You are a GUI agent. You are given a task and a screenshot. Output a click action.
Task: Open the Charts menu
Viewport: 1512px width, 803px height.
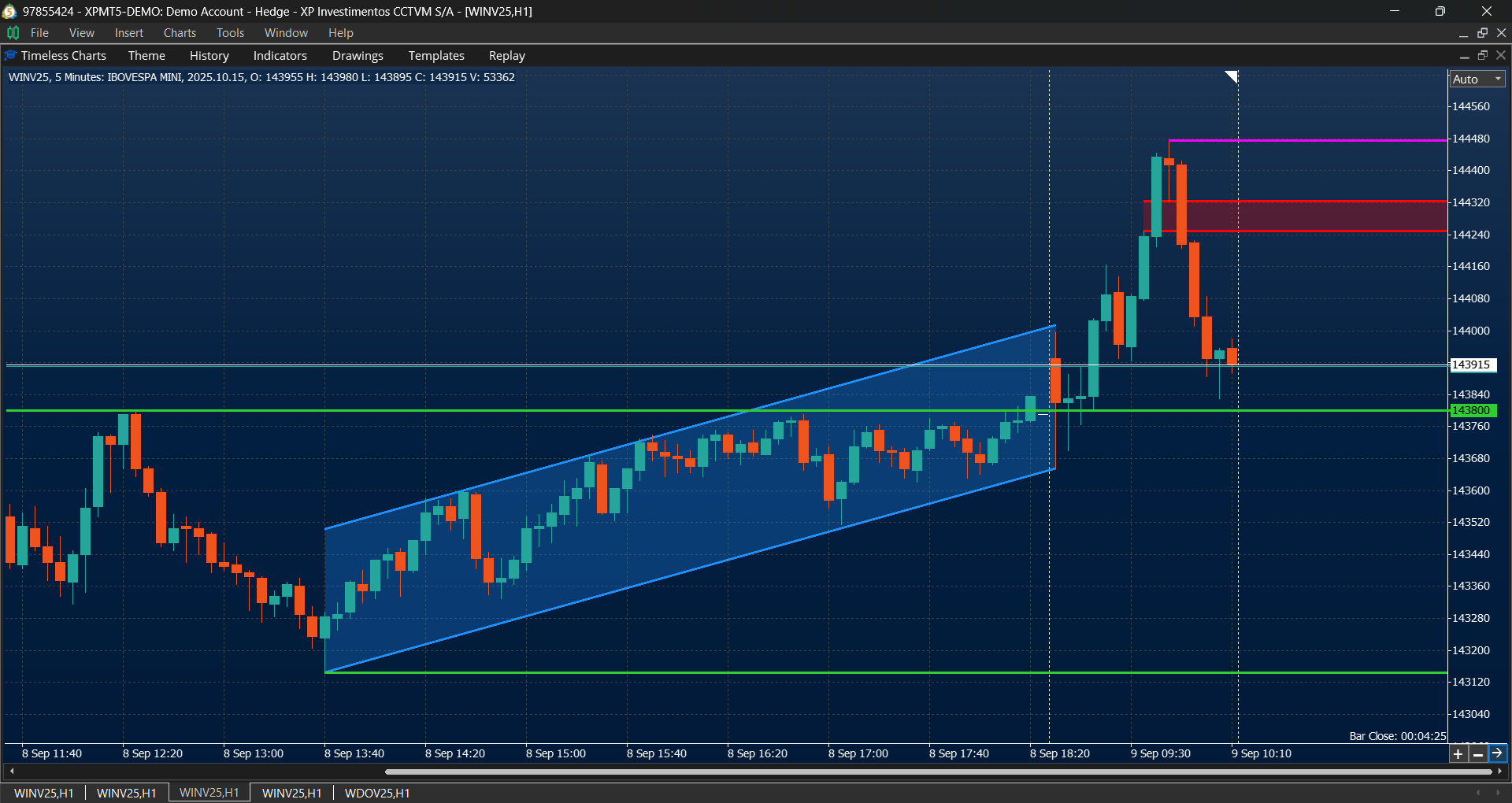click(x=180, y=32)
